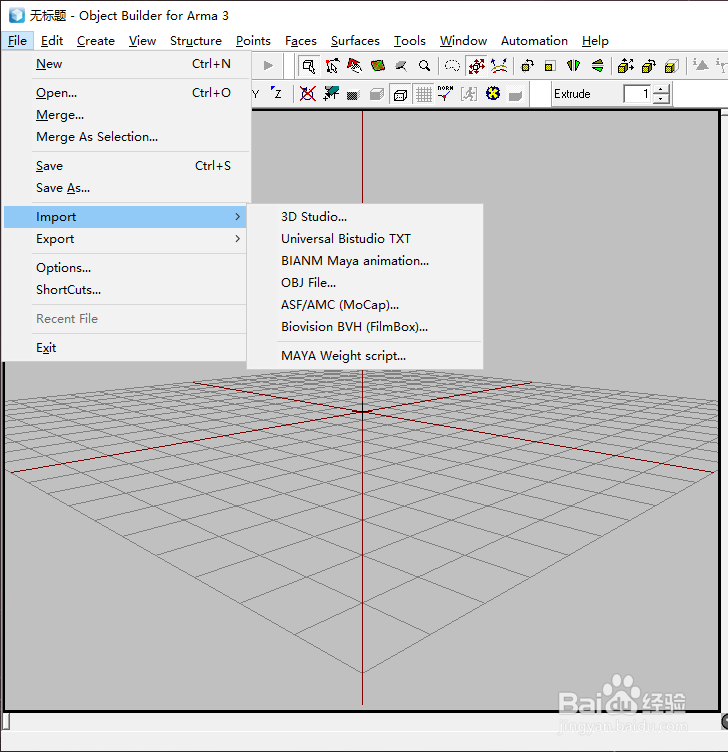Open the Structure menu
The height and width of the screenshot is (752, 728).
pos(196,41)
